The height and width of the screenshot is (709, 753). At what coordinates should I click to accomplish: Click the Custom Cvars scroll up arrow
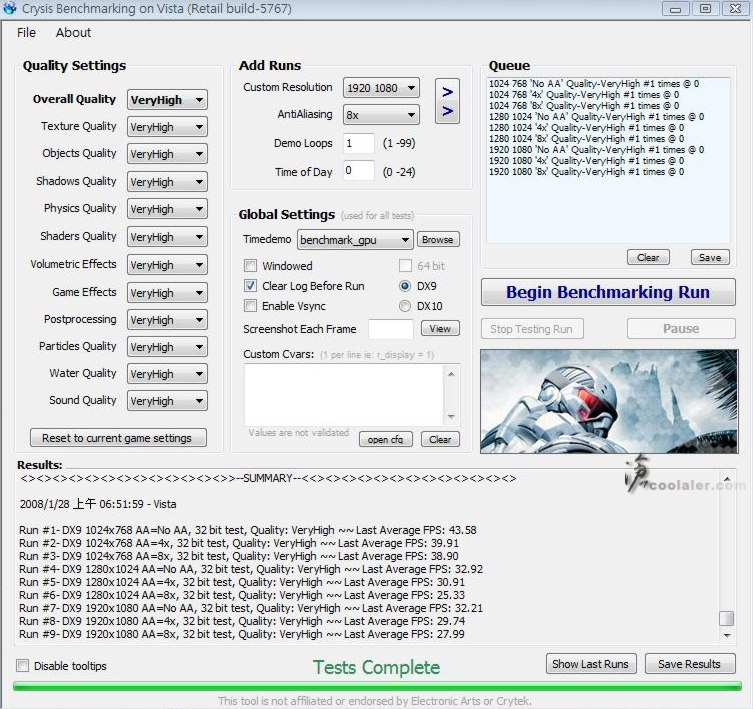click(x=451, y=374)
